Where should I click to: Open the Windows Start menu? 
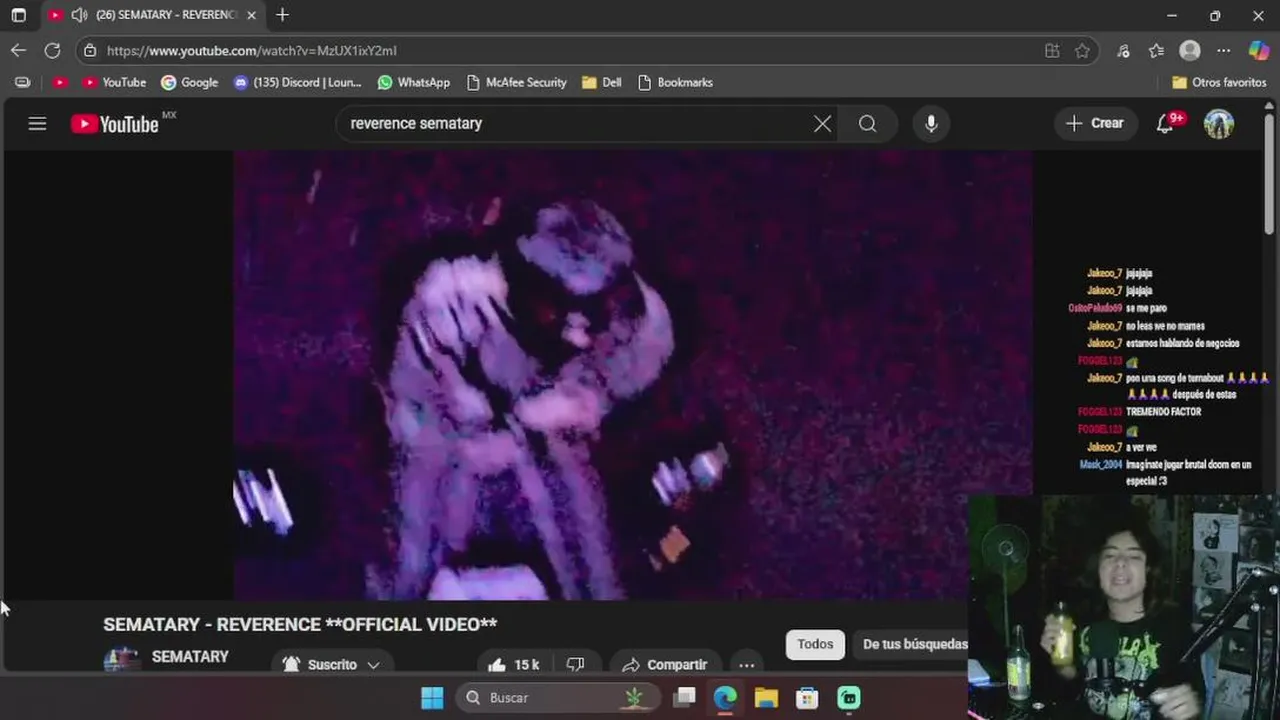(432, 698)
